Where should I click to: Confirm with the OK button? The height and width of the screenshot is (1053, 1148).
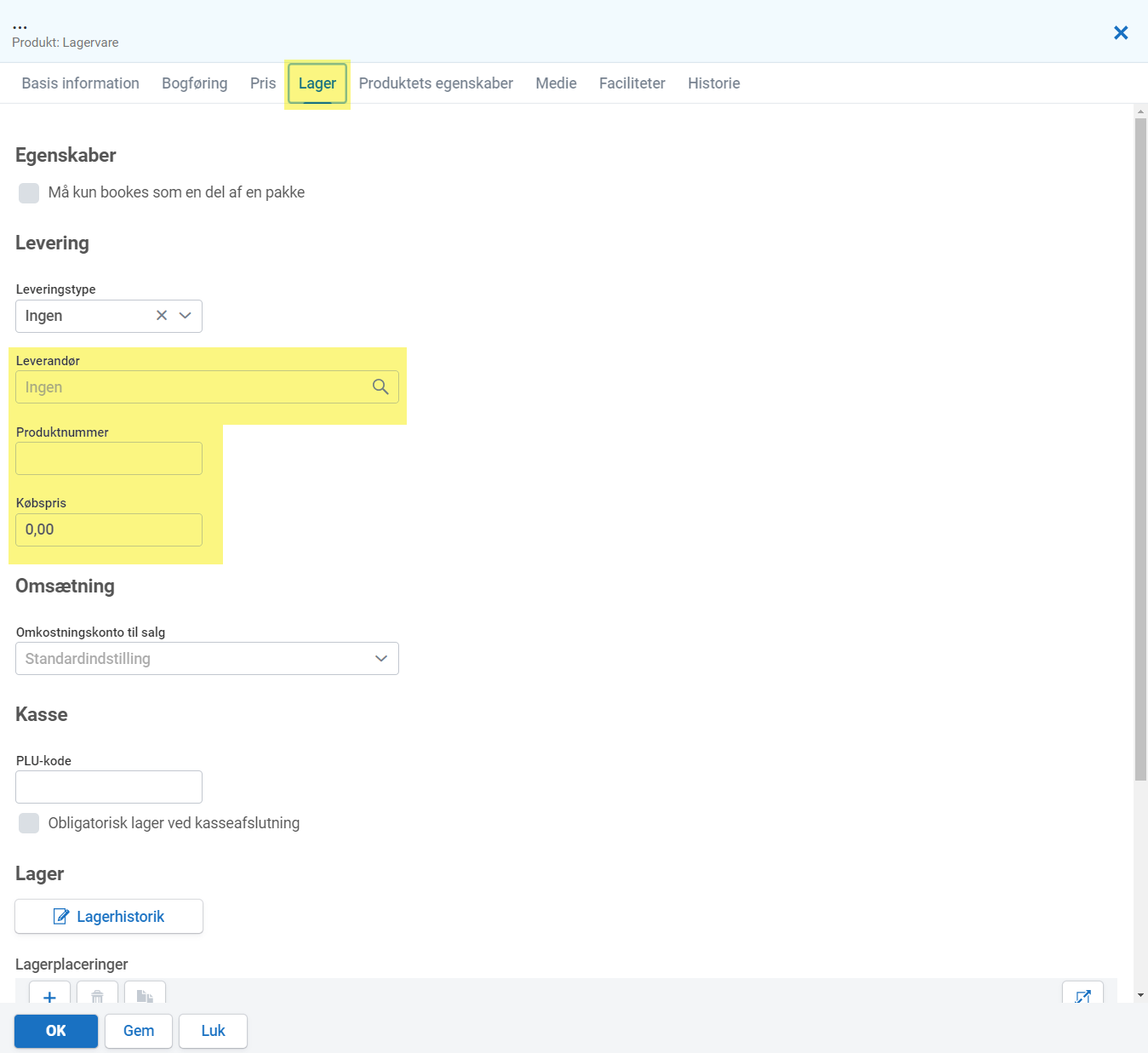[56, 1031]
